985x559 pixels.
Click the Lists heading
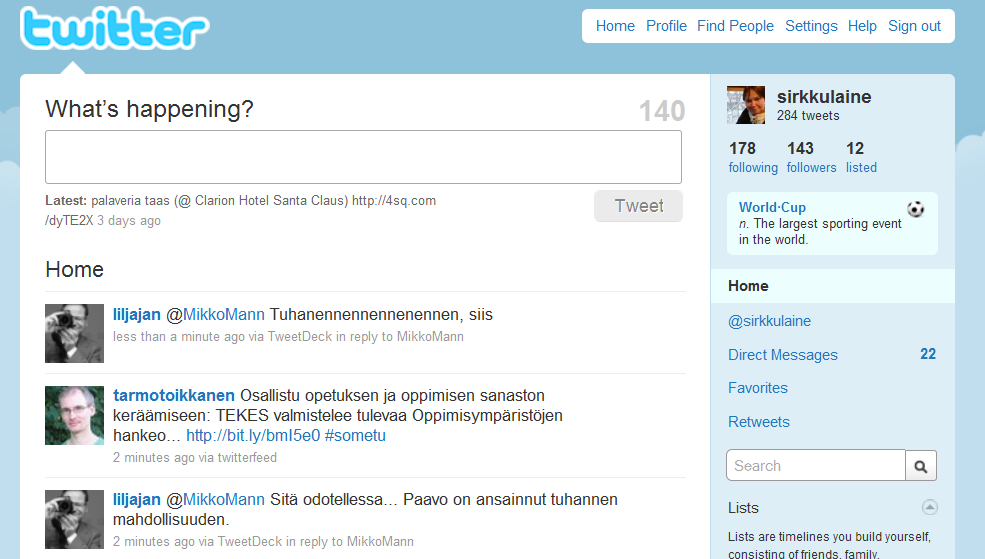pyautogui.click(x=743, y=508)
